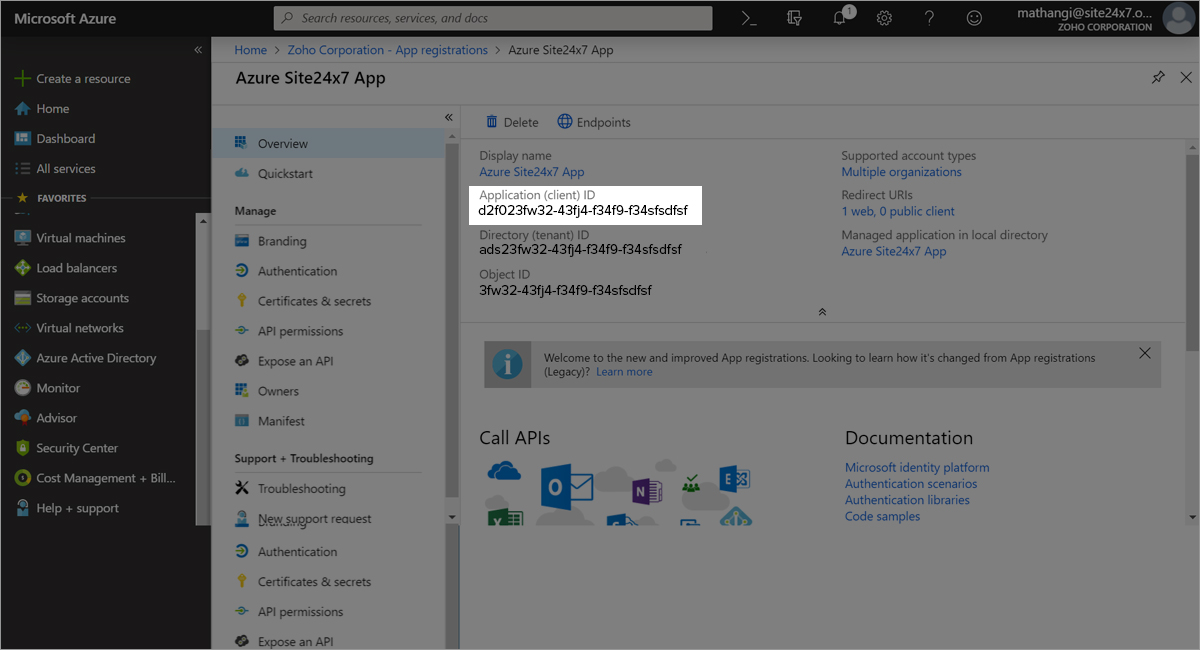Image resolution: width=1200 pixels, height=650 pixels.
Task: Select Create a resource
Action: click(x=73, y=78)
